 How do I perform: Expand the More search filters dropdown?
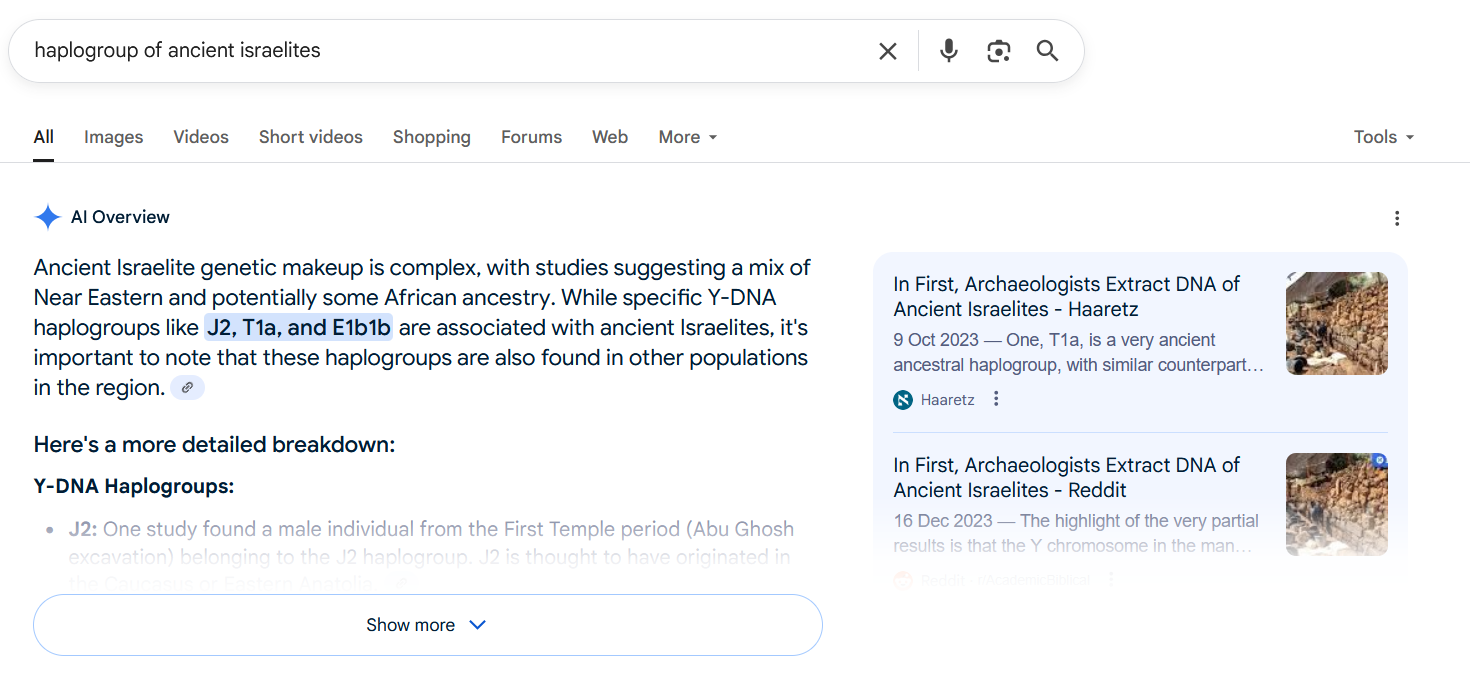pyautogui.click(x=688, y=137)
